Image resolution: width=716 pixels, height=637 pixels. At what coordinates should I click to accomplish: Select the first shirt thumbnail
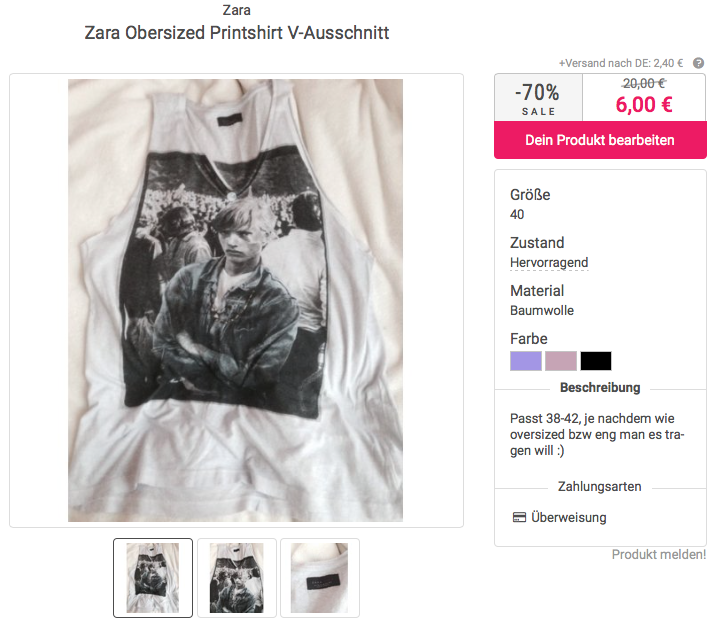point(153,578)
